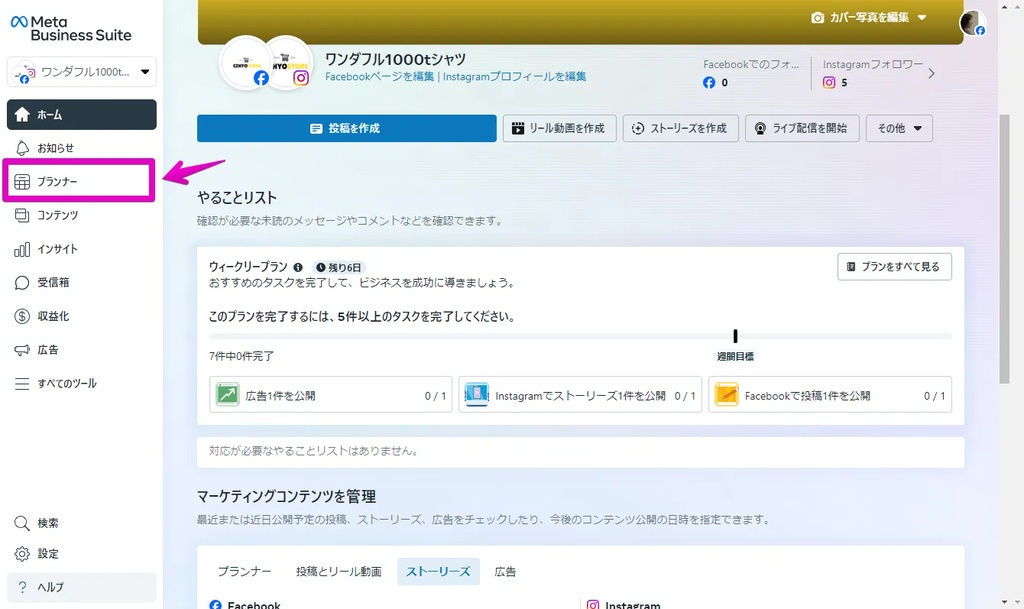Click the hamburger all-tools icon
Viewport: 1024px width, 609px height.
pos(22,384)
